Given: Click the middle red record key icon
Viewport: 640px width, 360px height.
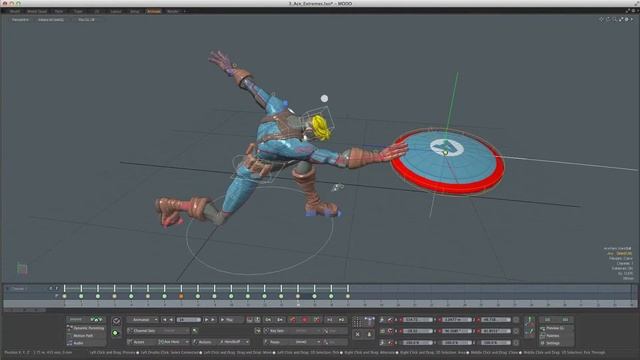Looking at the screenshot, I should click(x=305, y=320).
